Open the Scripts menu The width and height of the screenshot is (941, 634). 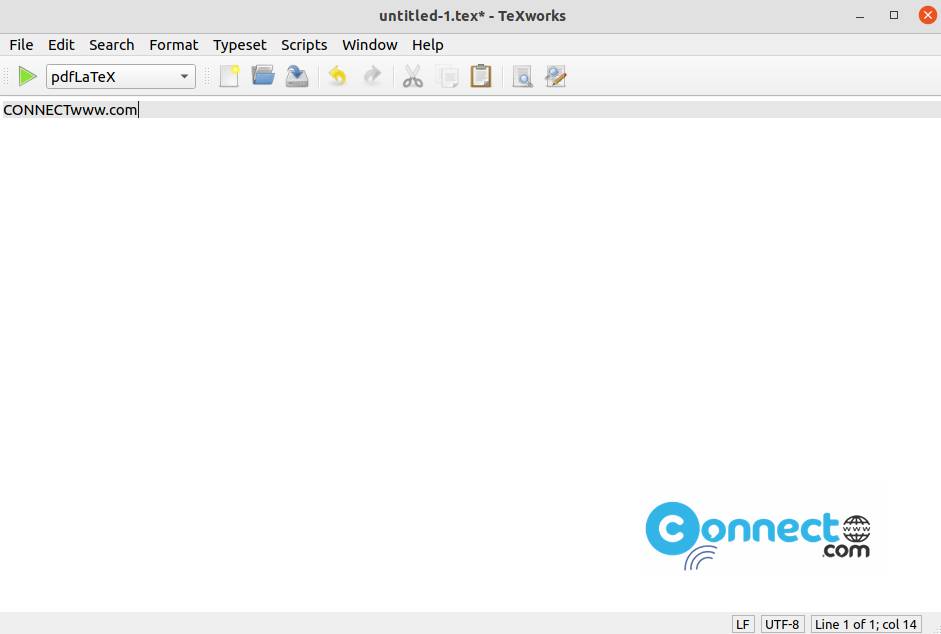(x=304, y=45)
